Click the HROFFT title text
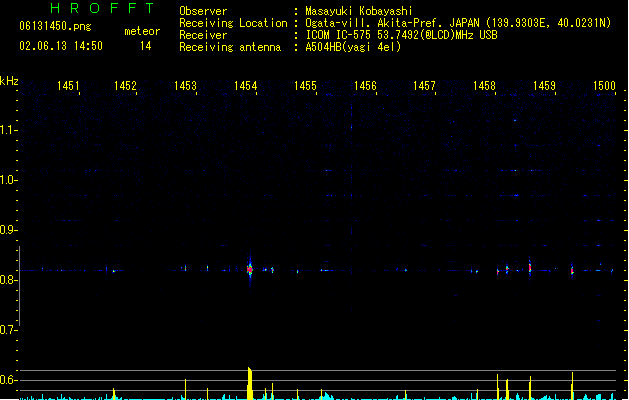The height and width of the screenshot is (400, 629). tap(103, 8)
